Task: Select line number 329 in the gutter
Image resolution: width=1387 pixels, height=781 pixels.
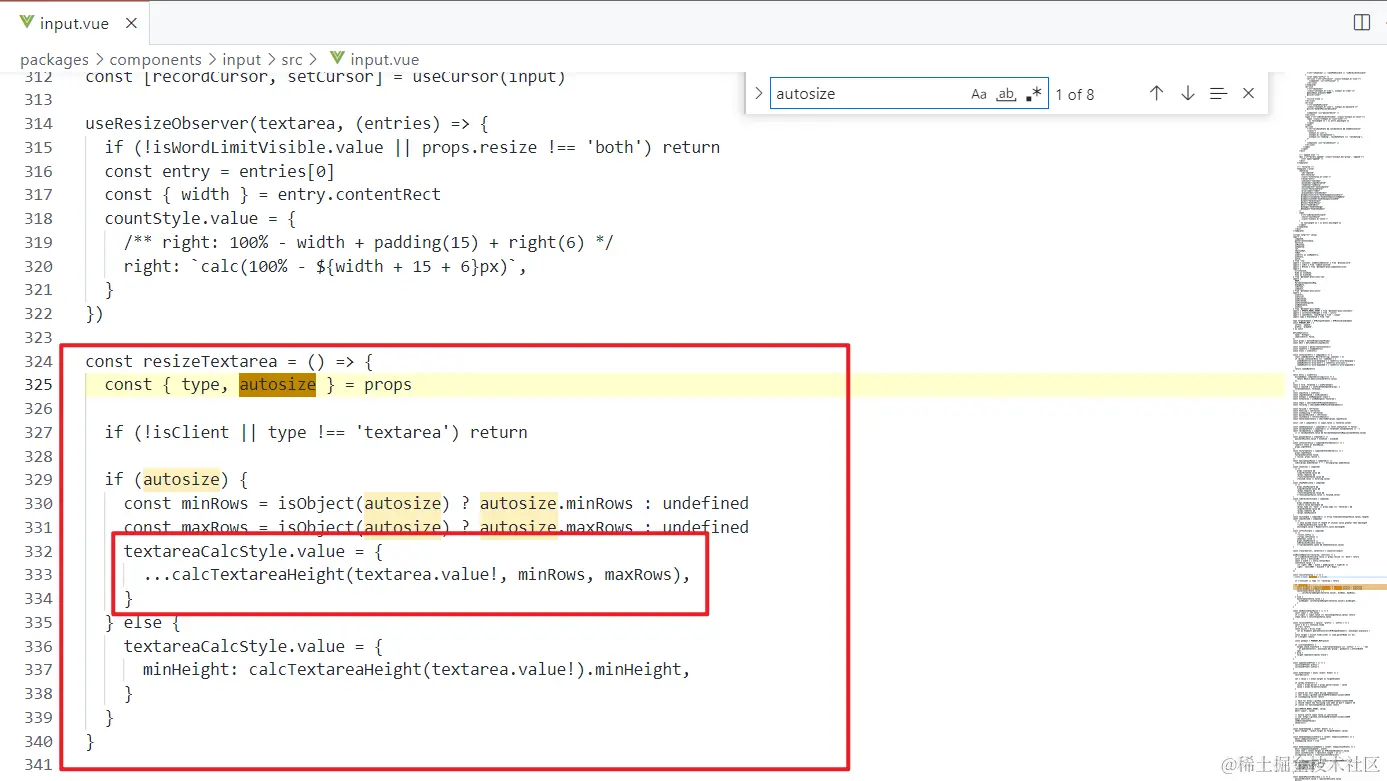Action: pos(38,480)
